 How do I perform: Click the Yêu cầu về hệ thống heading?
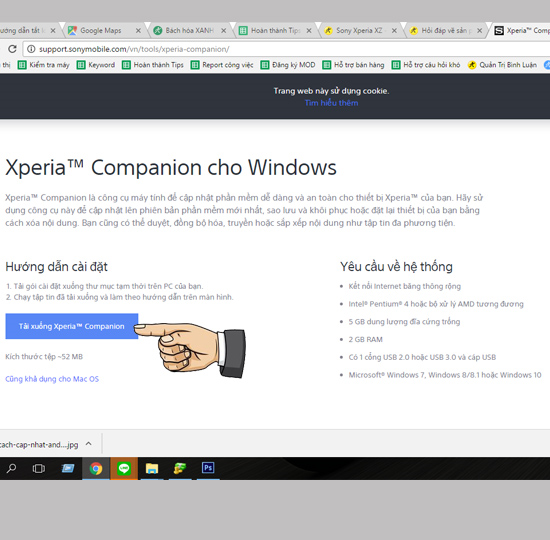tap(396, 267)
